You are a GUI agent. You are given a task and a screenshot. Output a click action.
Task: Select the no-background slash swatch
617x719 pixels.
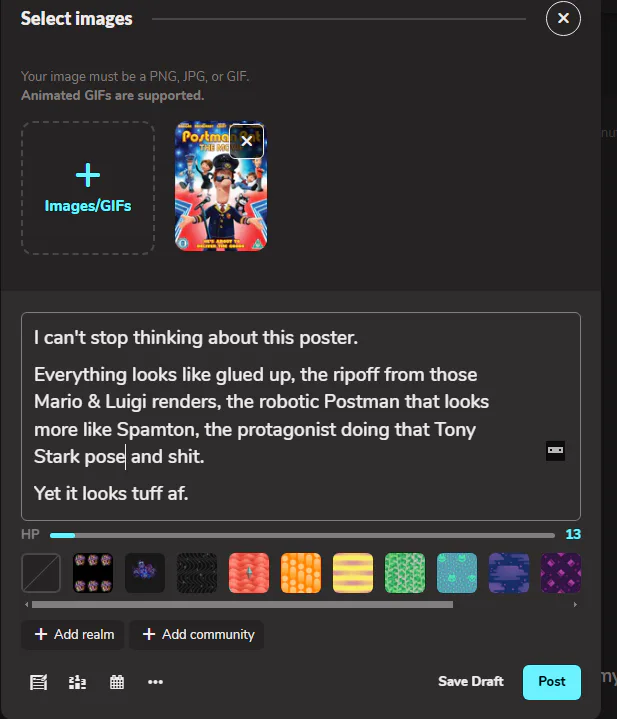point(41,573)
